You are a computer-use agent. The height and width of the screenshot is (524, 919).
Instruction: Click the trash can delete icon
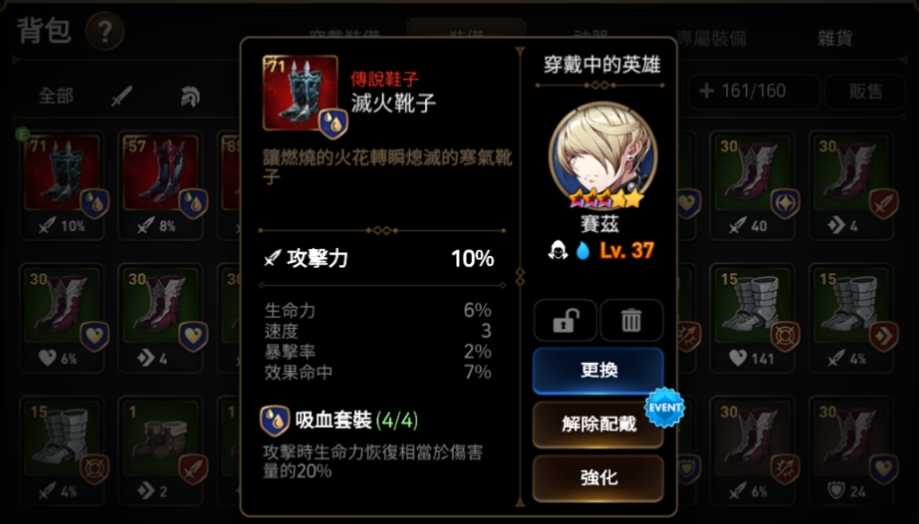pos(631,321)
